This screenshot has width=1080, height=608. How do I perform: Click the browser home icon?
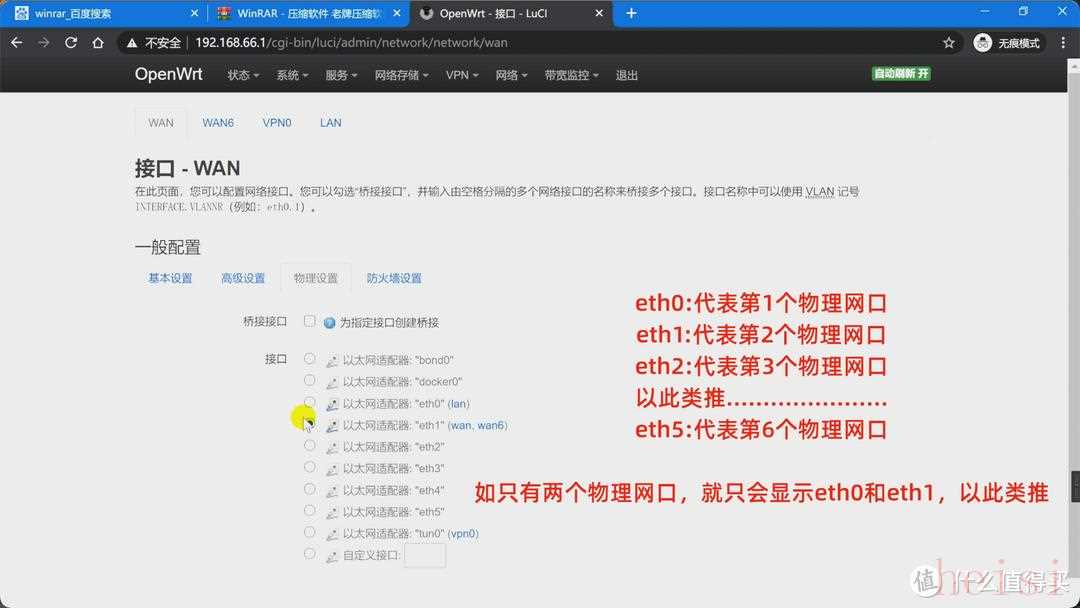pos(98,43)
